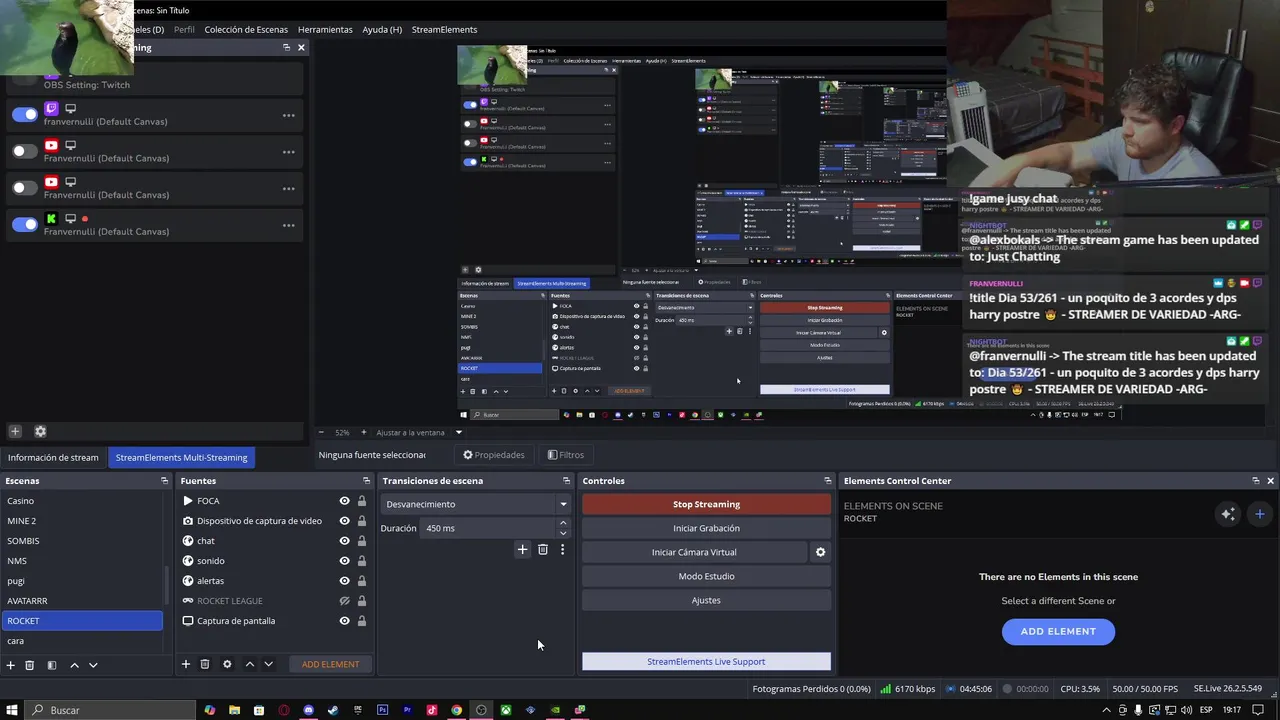Open the Herramientas menu

tap(325, 29)
